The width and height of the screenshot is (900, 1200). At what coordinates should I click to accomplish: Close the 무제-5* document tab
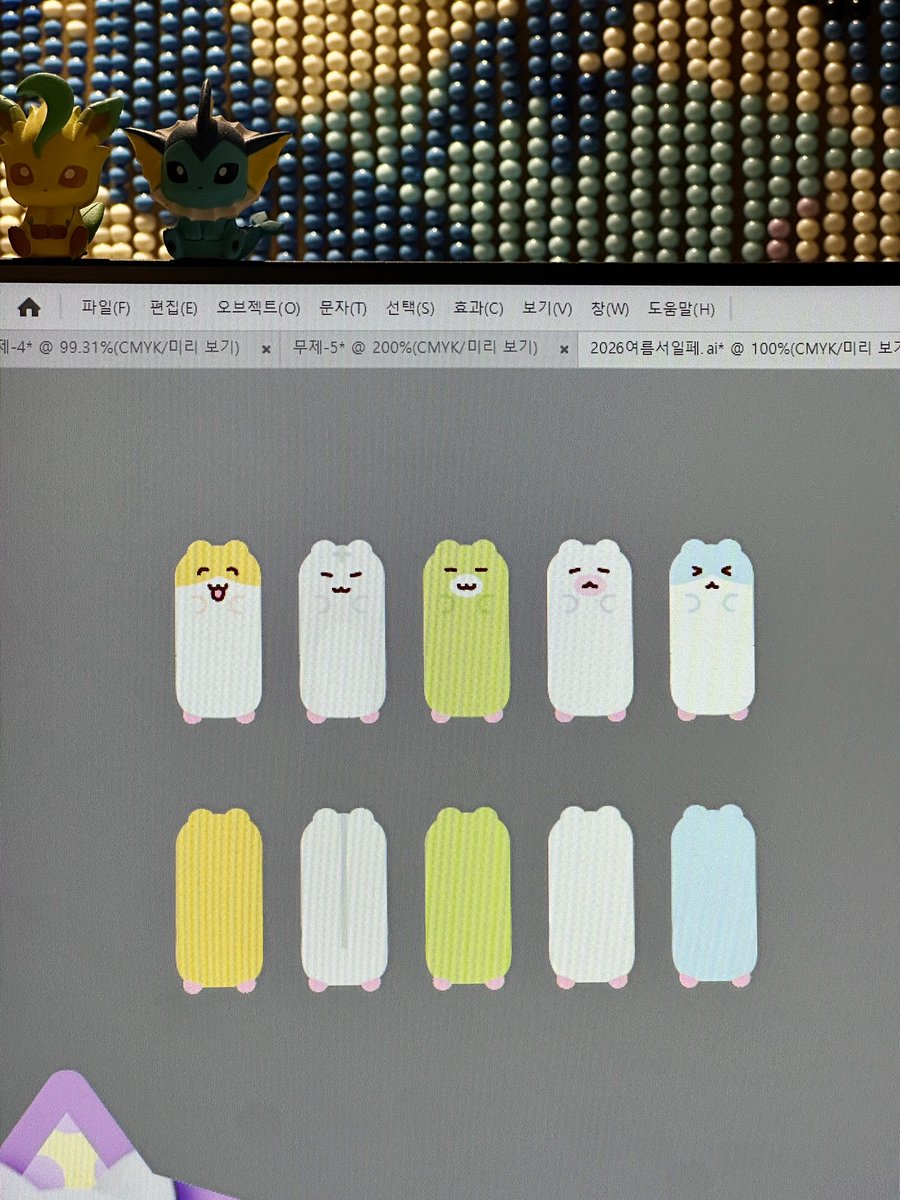564,350
